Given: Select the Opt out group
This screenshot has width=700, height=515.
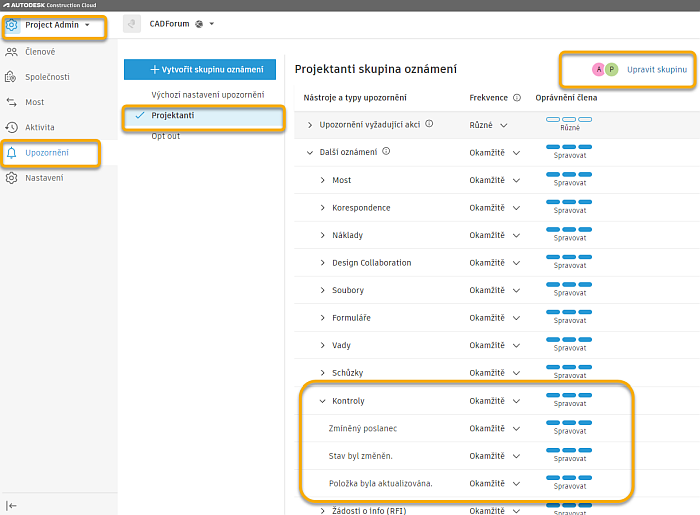Looking at the screenshot, I should point(166,136).
